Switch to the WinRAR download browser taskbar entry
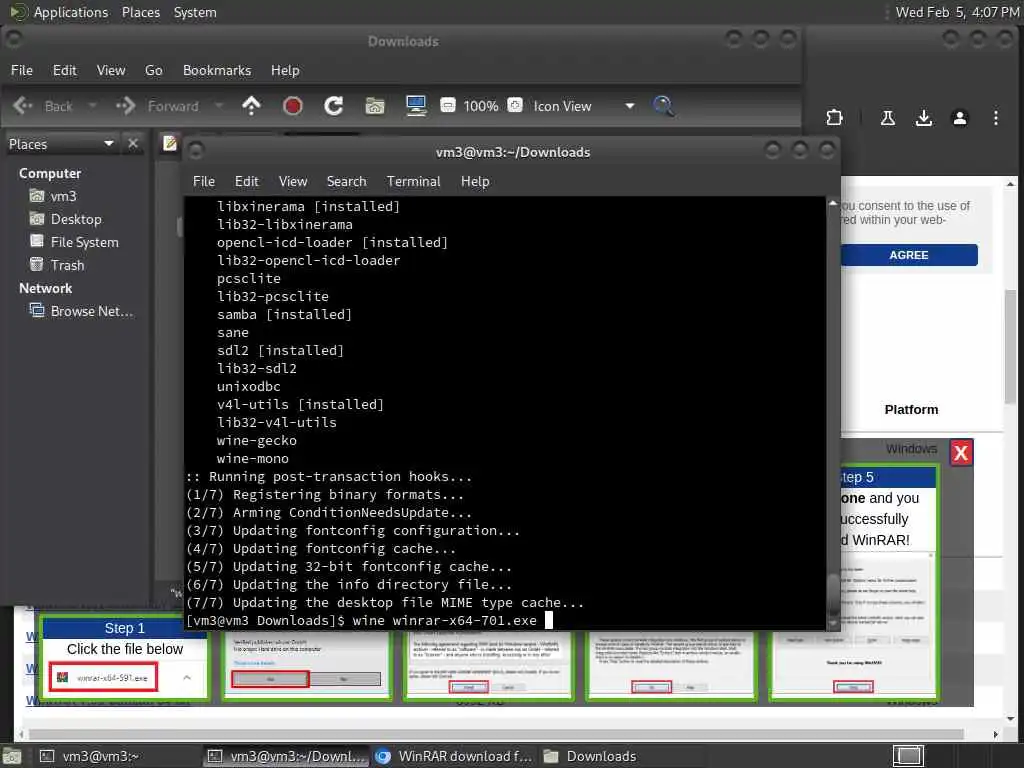The width and height of the screenshot is (1024, 768). click(x=455, y=756)
